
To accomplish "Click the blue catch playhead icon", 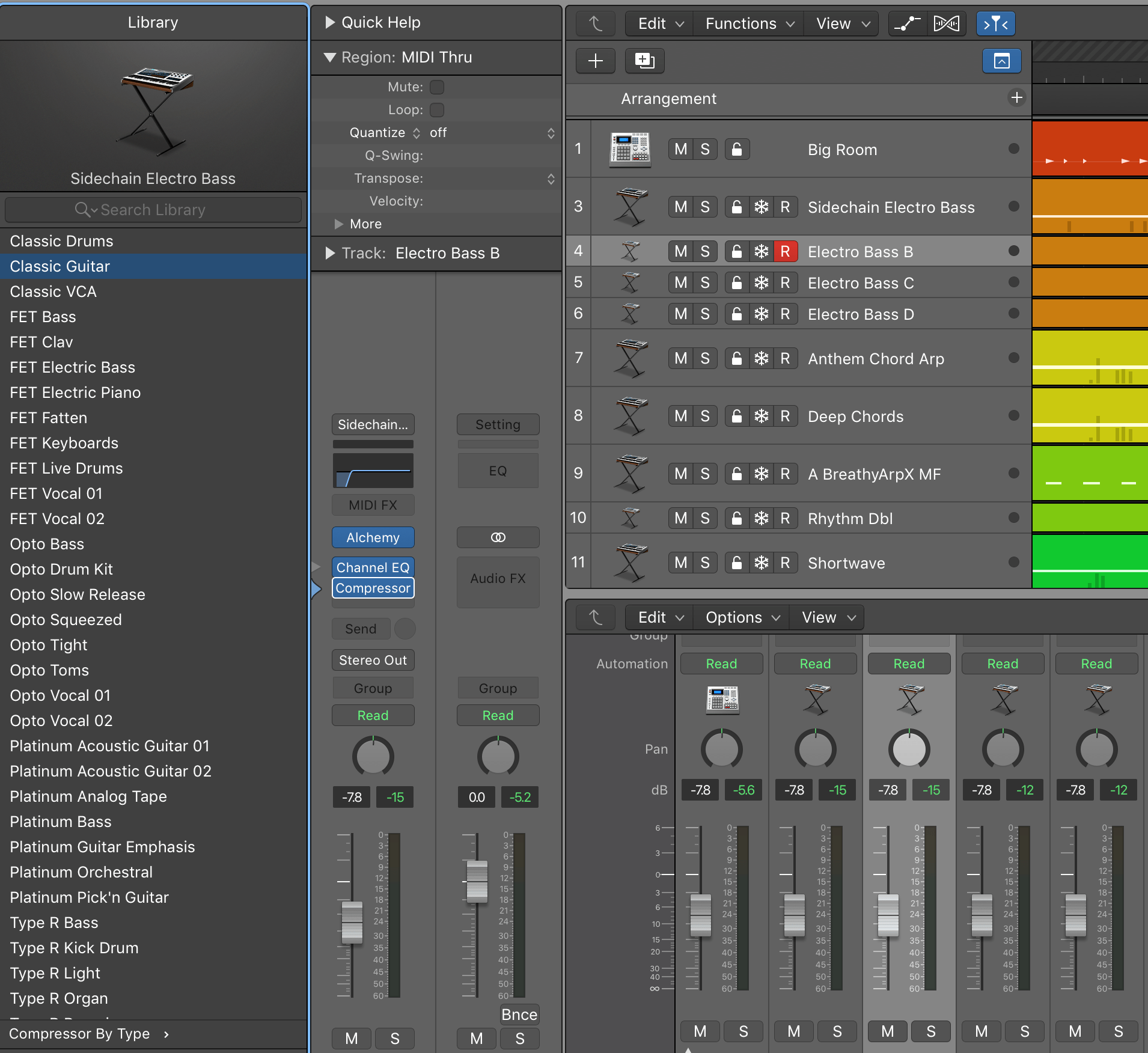I will (x=996, y=23).
